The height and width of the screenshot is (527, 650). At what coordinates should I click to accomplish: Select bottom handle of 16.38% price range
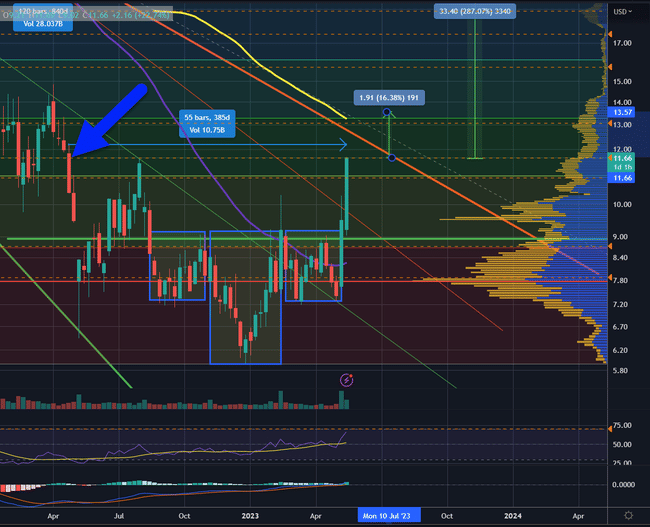pos(390,158)
